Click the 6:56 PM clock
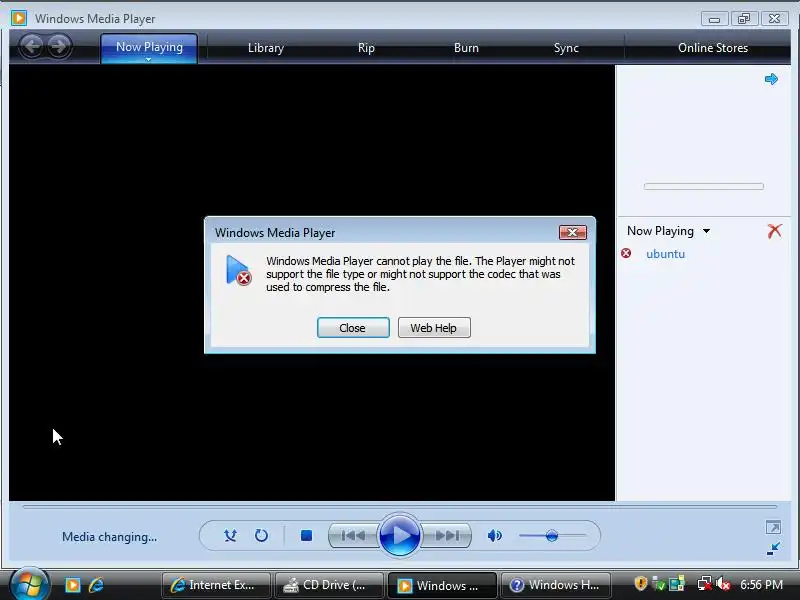 tap(761, 585)
